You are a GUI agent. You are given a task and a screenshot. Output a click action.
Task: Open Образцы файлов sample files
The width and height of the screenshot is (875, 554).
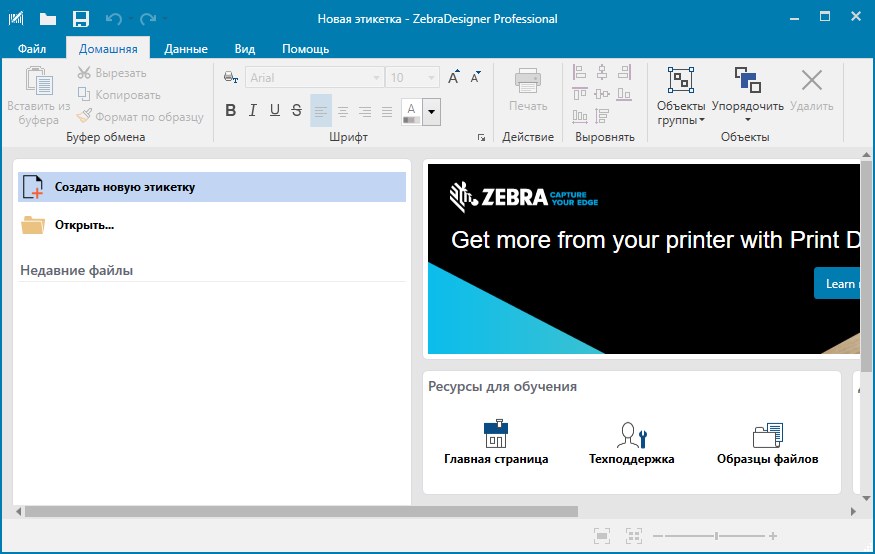(767, 442)
